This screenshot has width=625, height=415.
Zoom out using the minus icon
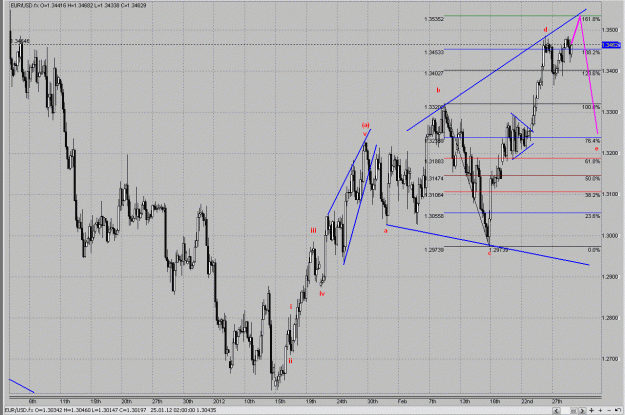(x=609, y=410)
